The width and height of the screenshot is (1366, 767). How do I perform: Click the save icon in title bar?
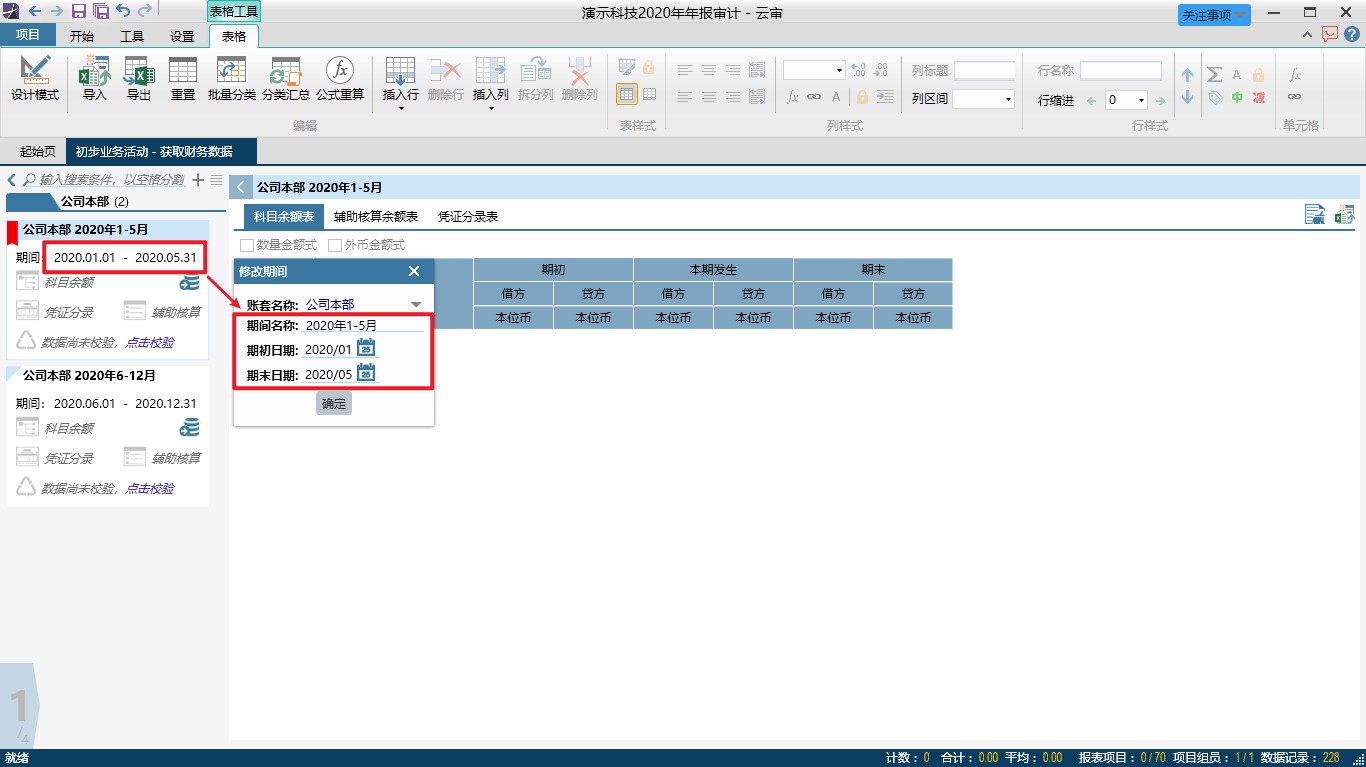[x=79, y=11]
